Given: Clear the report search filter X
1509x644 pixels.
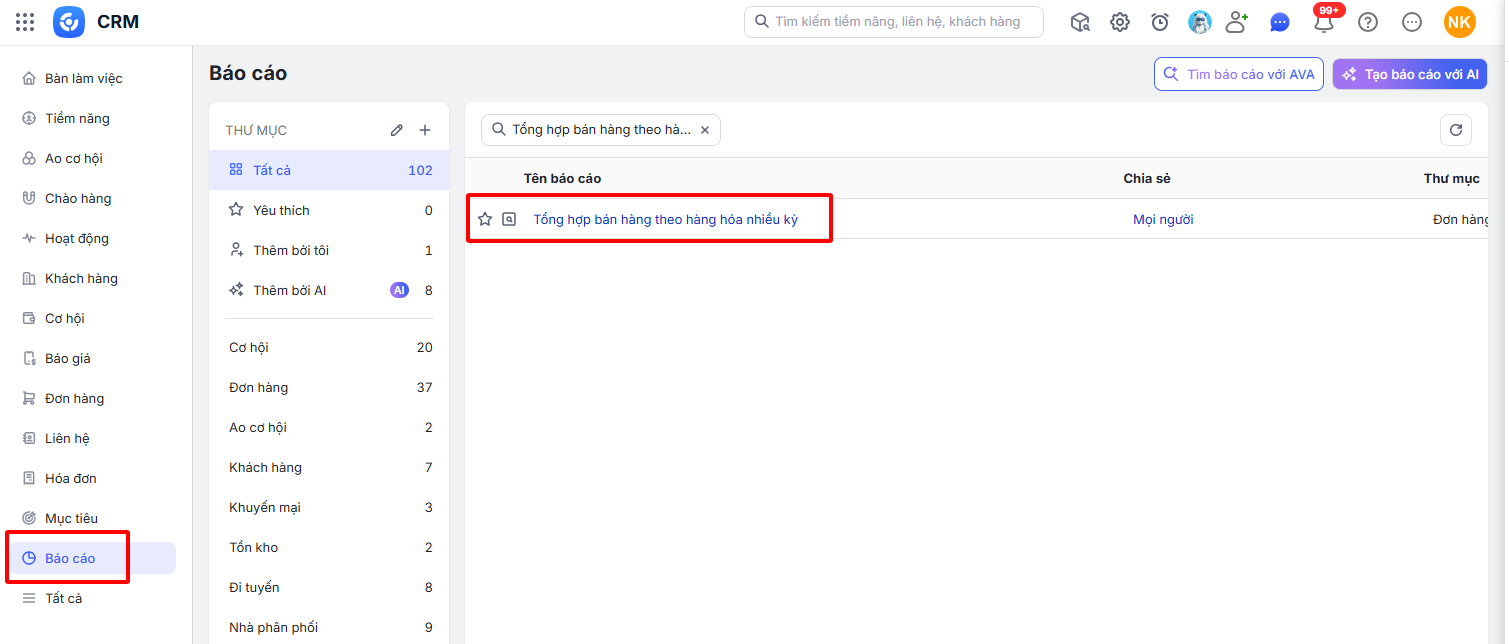Looking at the screenshot, I should [x=705, y=130].
